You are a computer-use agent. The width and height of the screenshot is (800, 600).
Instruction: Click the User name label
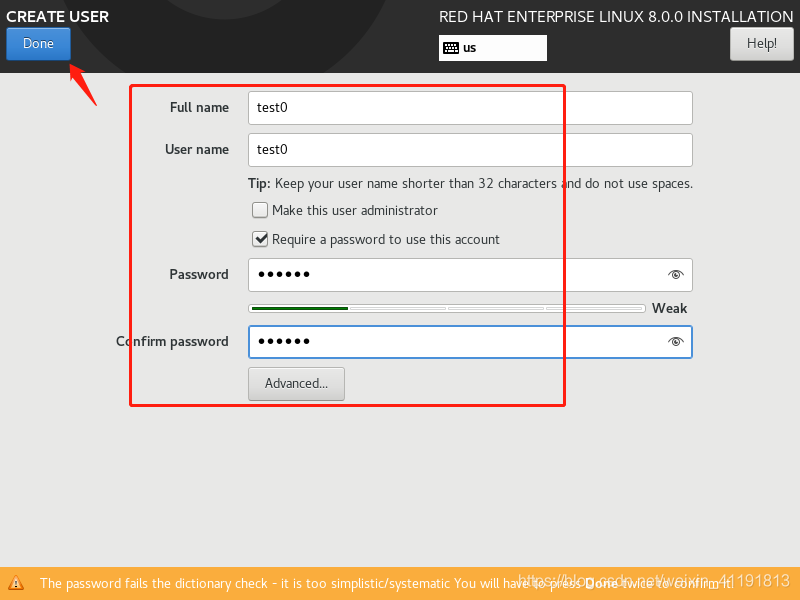[x=196, y=149]
